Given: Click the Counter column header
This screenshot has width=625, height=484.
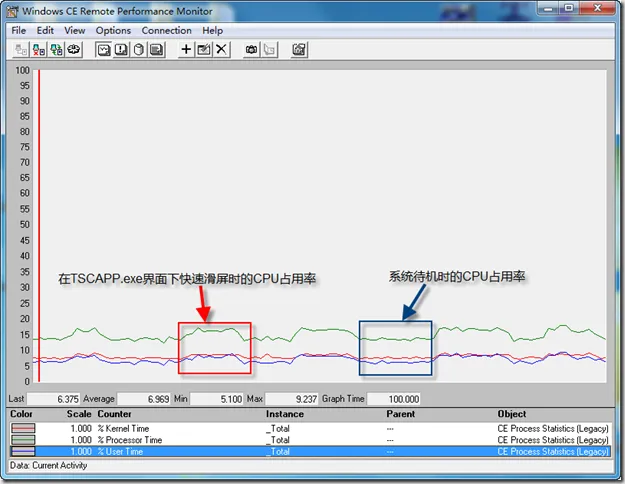Looking at the screenshot, I should click(114, 414).
